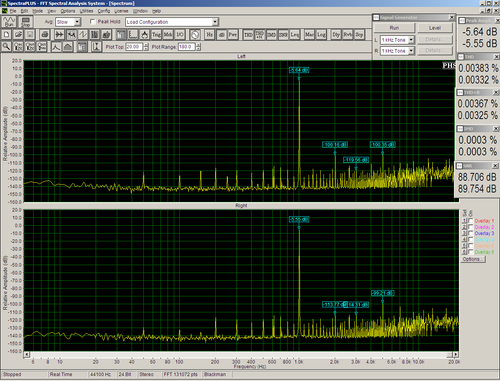The width and height of the screenshot is (500, 381).
Task: Close the Signal Generator panel
Action: point(452,17)
